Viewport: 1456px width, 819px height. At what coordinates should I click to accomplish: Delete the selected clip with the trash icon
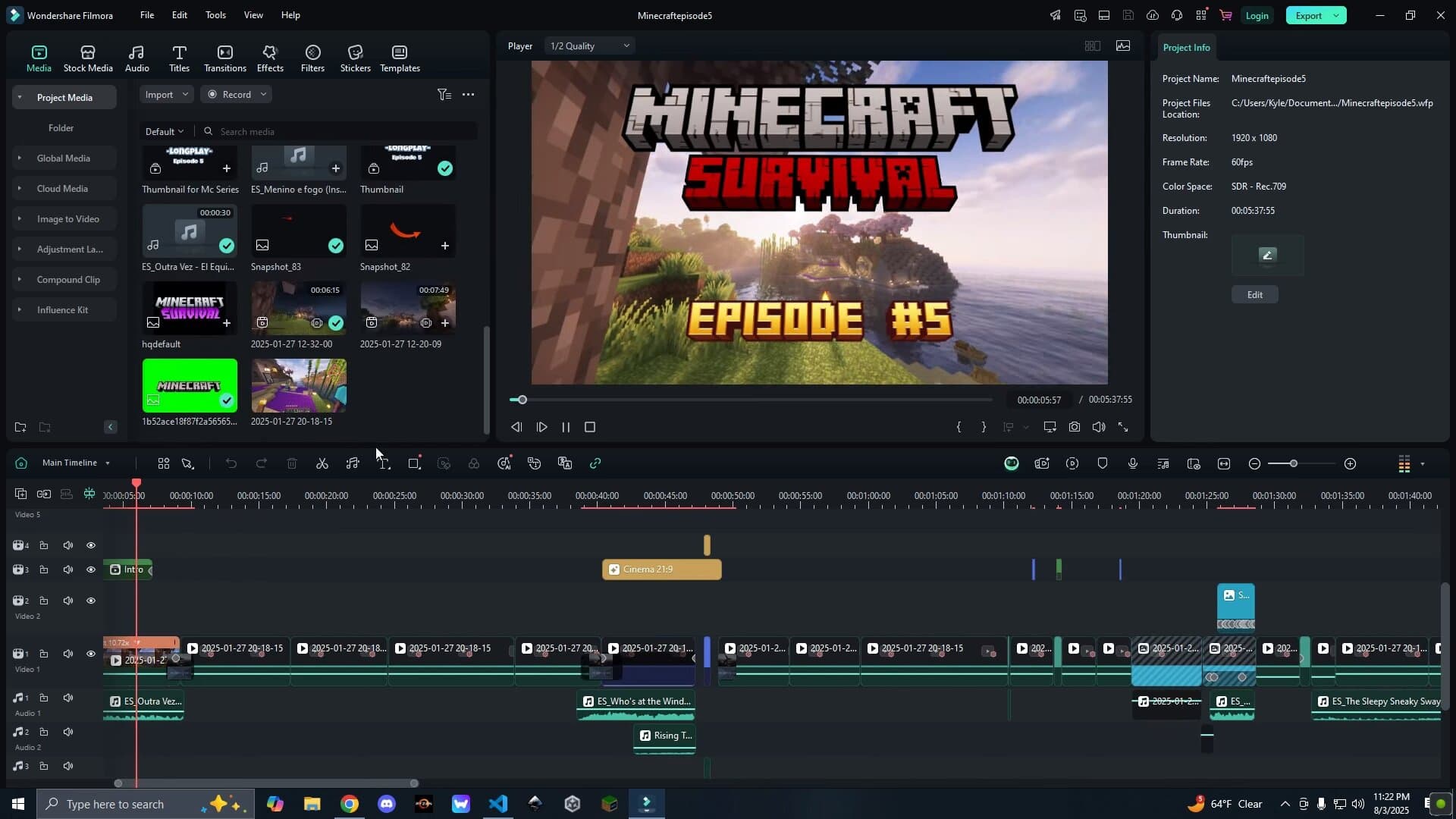pos(292,463)
